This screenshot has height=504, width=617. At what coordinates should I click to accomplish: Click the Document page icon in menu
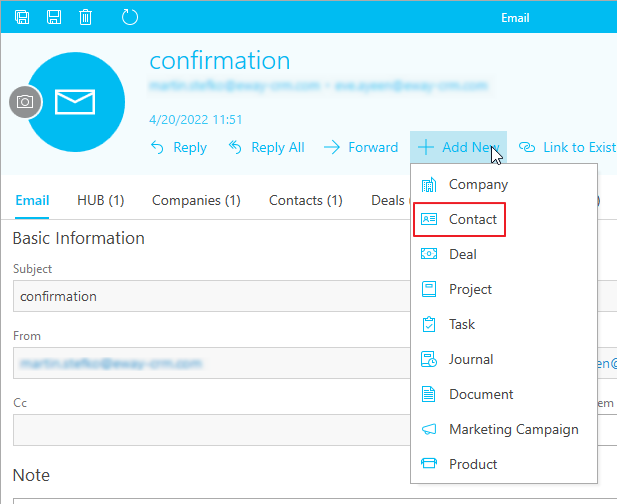[x=429, y=394]
